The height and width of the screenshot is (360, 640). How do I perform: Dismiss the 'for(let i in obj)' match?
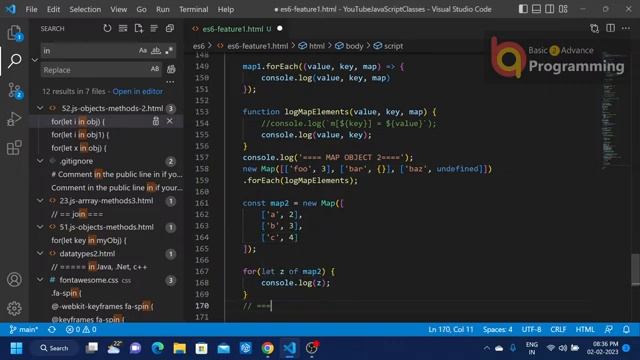click(169, 121)
